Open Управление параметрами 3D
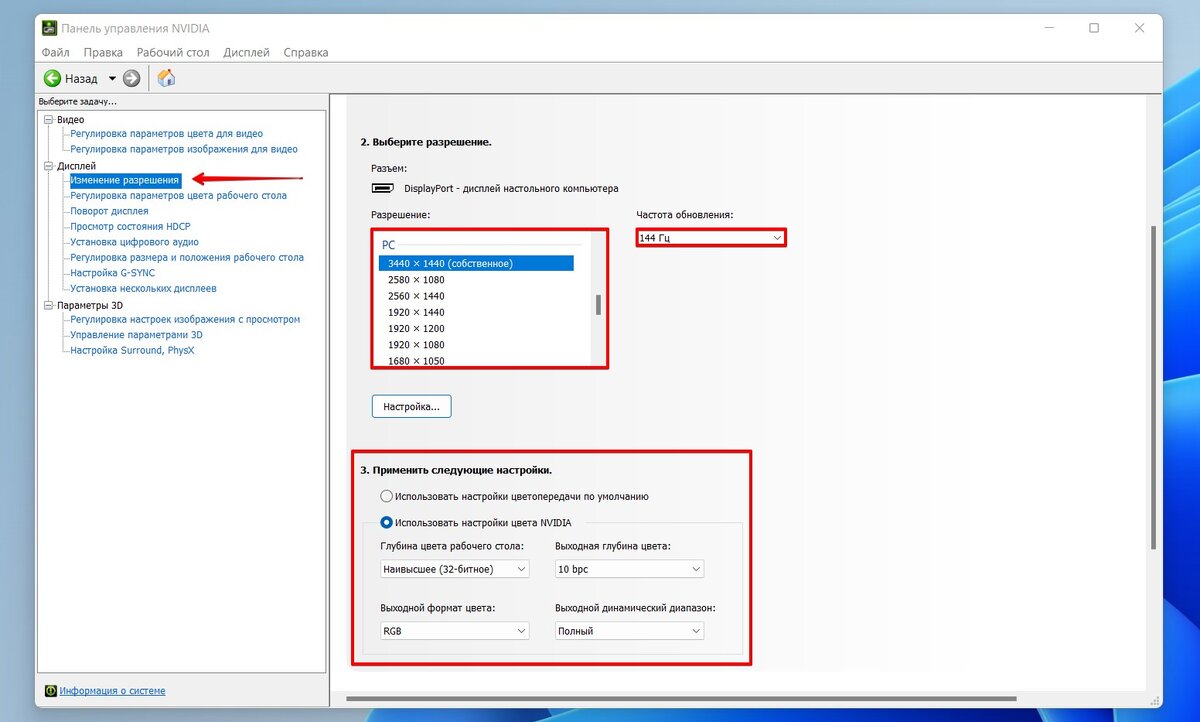The height and width of the screenshot is (722, 1200). 136,335
